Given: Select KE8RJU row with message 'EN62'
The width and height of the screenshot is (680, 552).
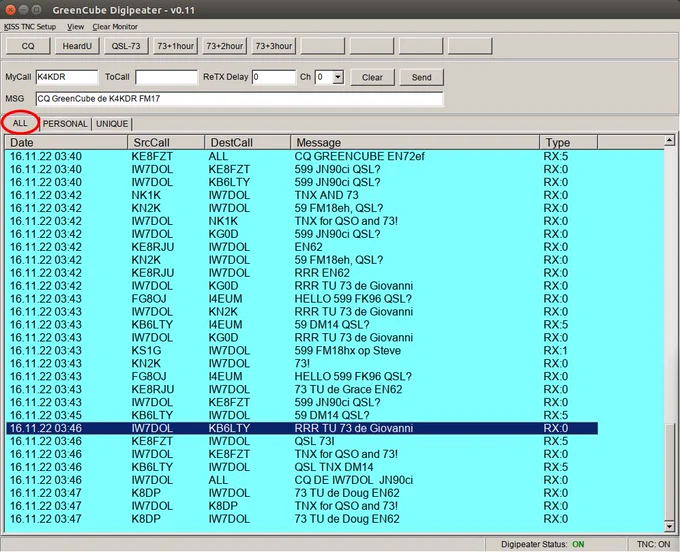Looking at the screenshot, I should [x=302, y=247].
